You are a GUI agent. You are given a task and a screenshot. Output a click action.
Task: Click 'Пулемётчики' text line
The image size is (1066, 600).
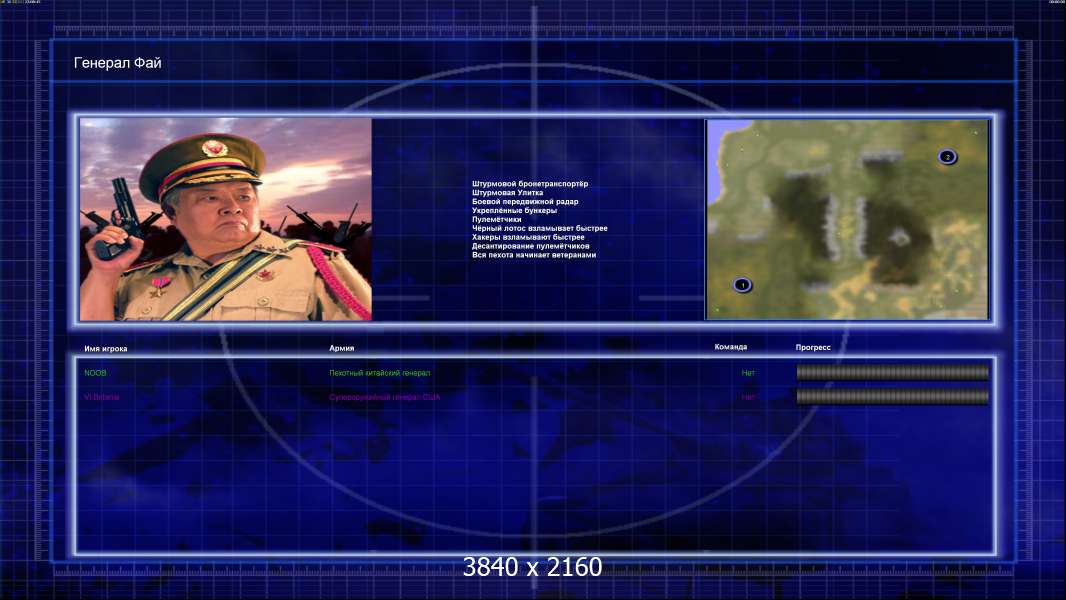[x=496, y=219]
